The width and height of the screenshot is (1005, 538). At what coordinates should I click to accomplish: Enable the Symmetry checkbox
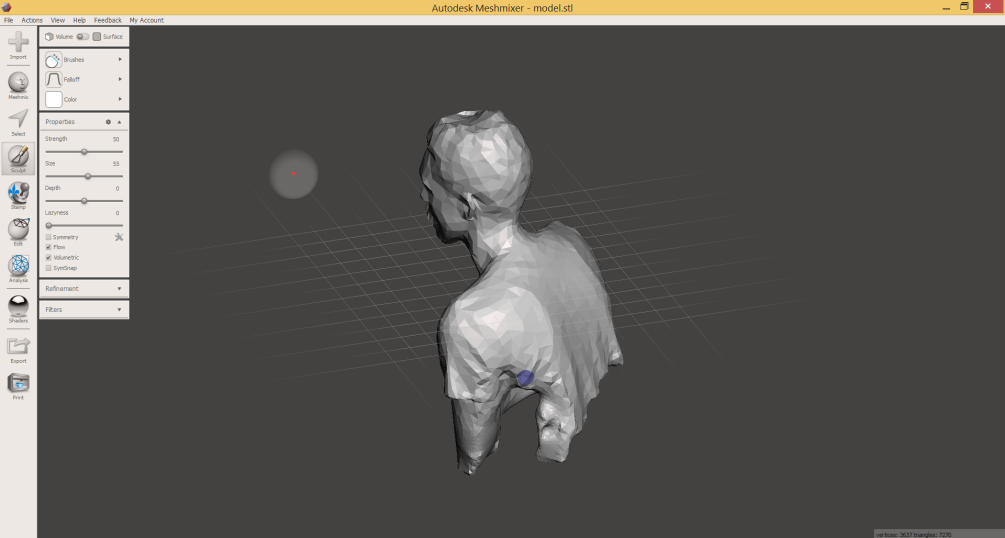[x=48, y=237]
